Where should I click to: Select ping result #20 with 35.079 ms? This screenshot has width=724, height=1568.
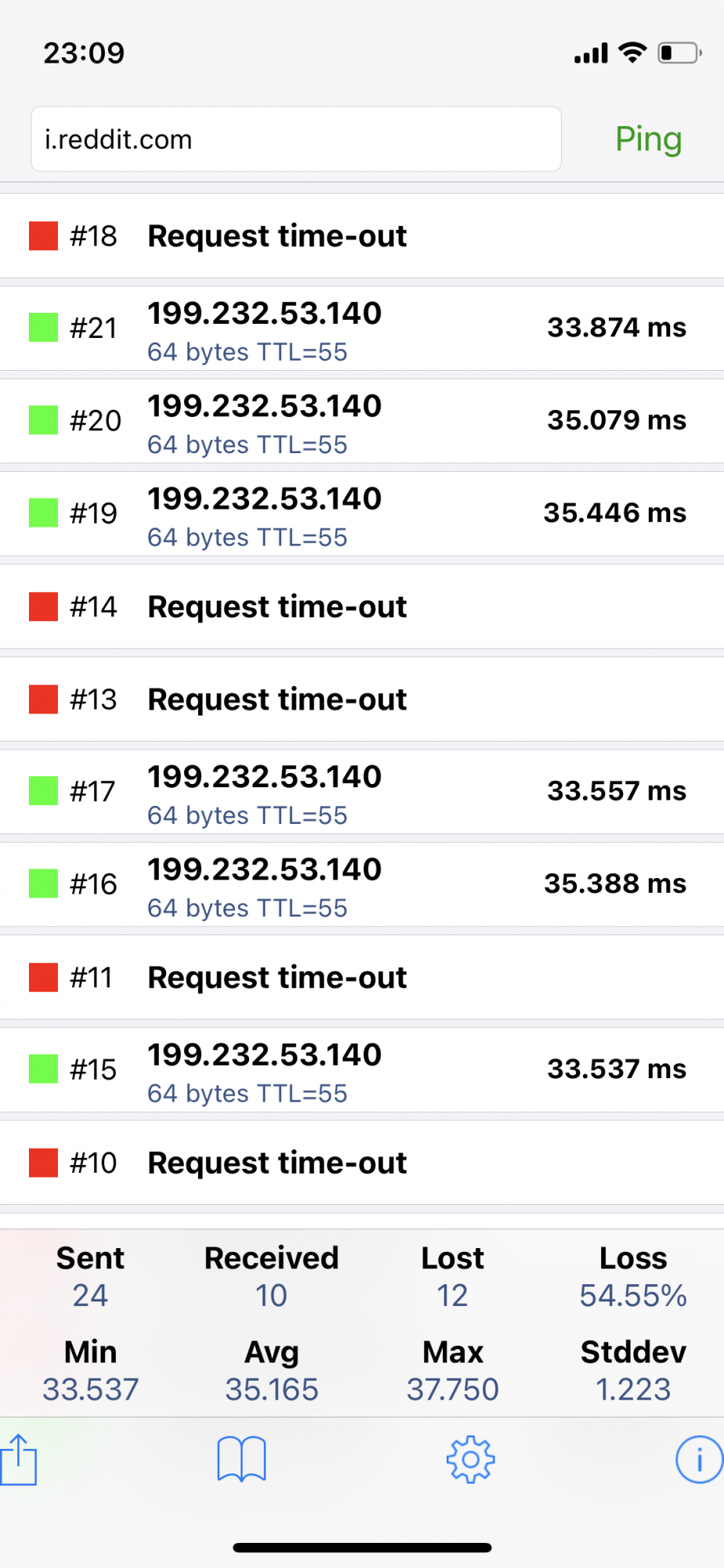click(362, 420)
